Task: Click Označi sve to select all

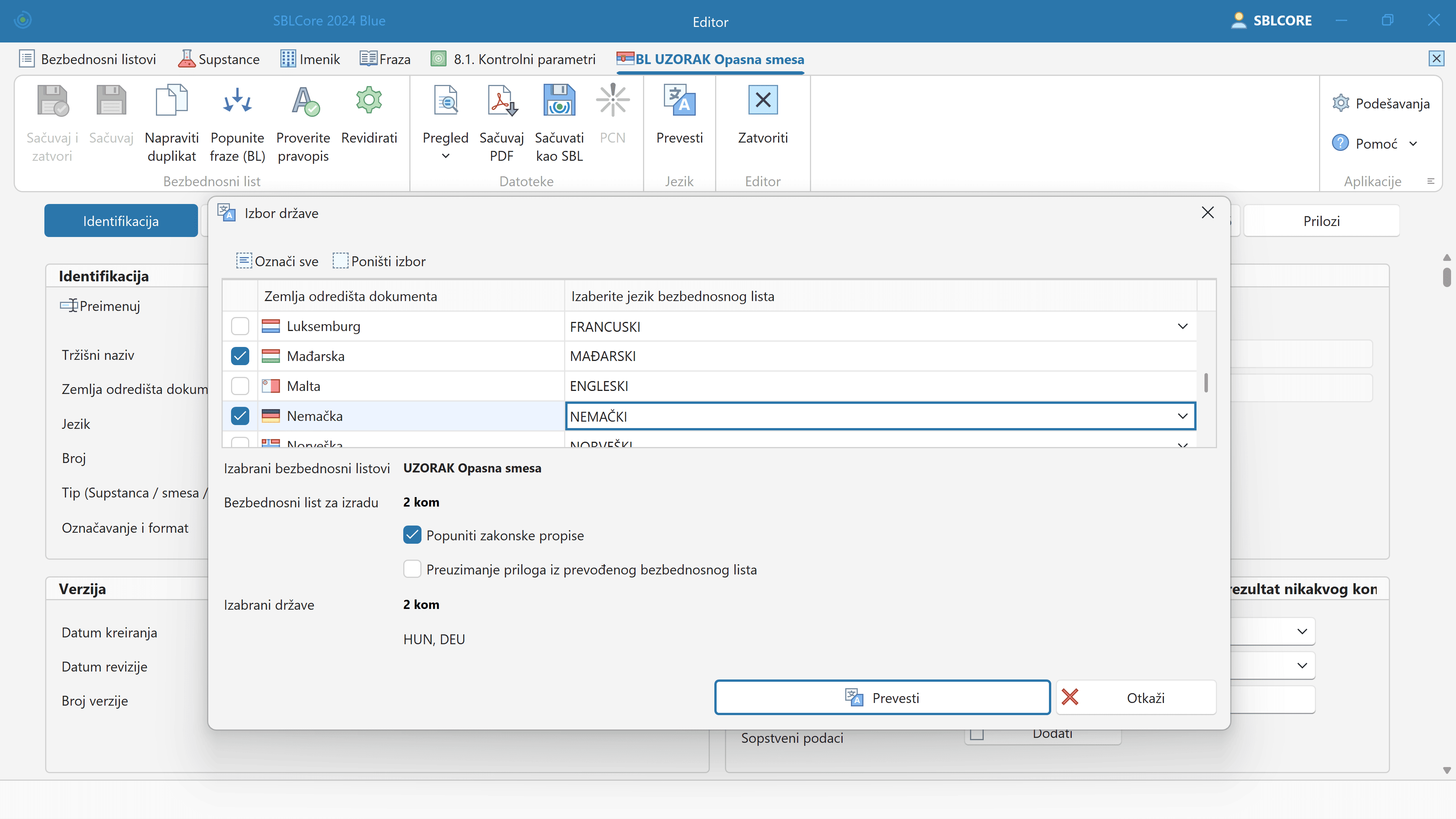Action: pos(278,262)
